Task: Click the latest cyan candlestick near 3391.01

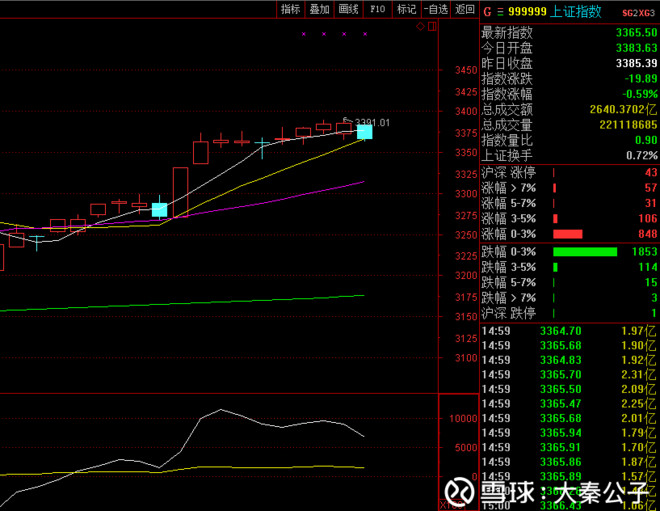Action: (365, 132)
